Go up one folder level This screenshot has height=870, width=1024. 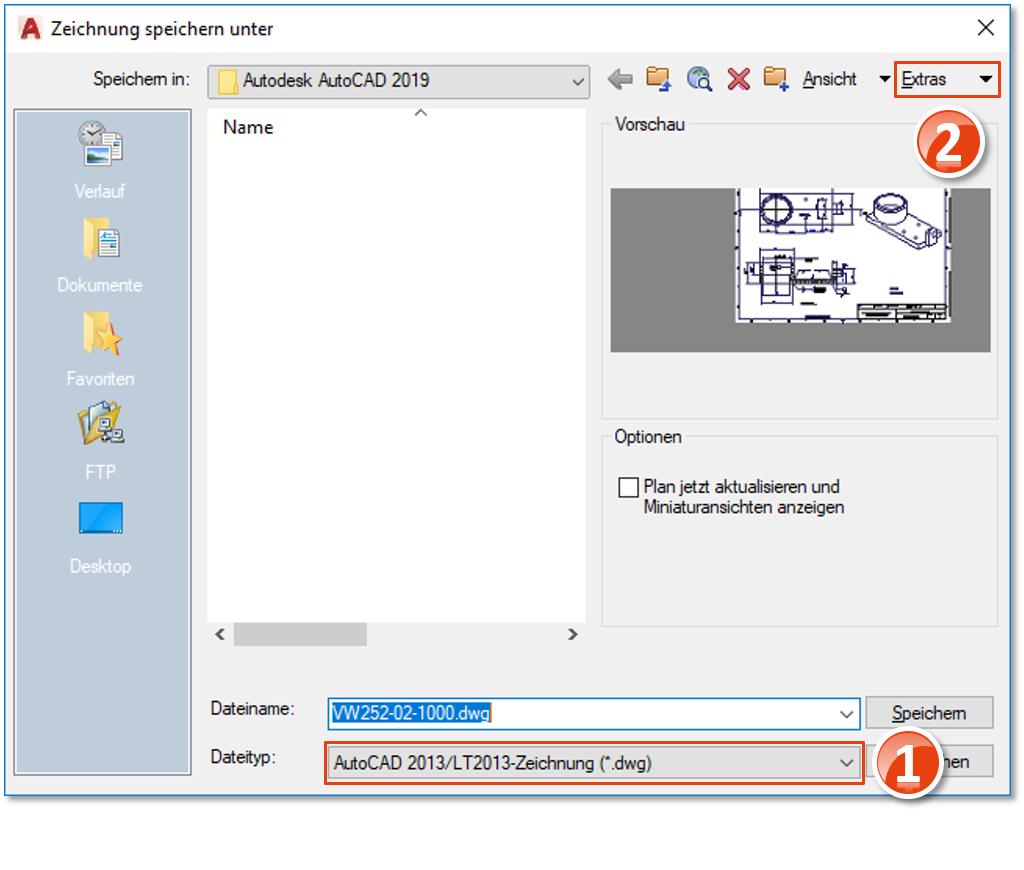[x=658, y=79]
